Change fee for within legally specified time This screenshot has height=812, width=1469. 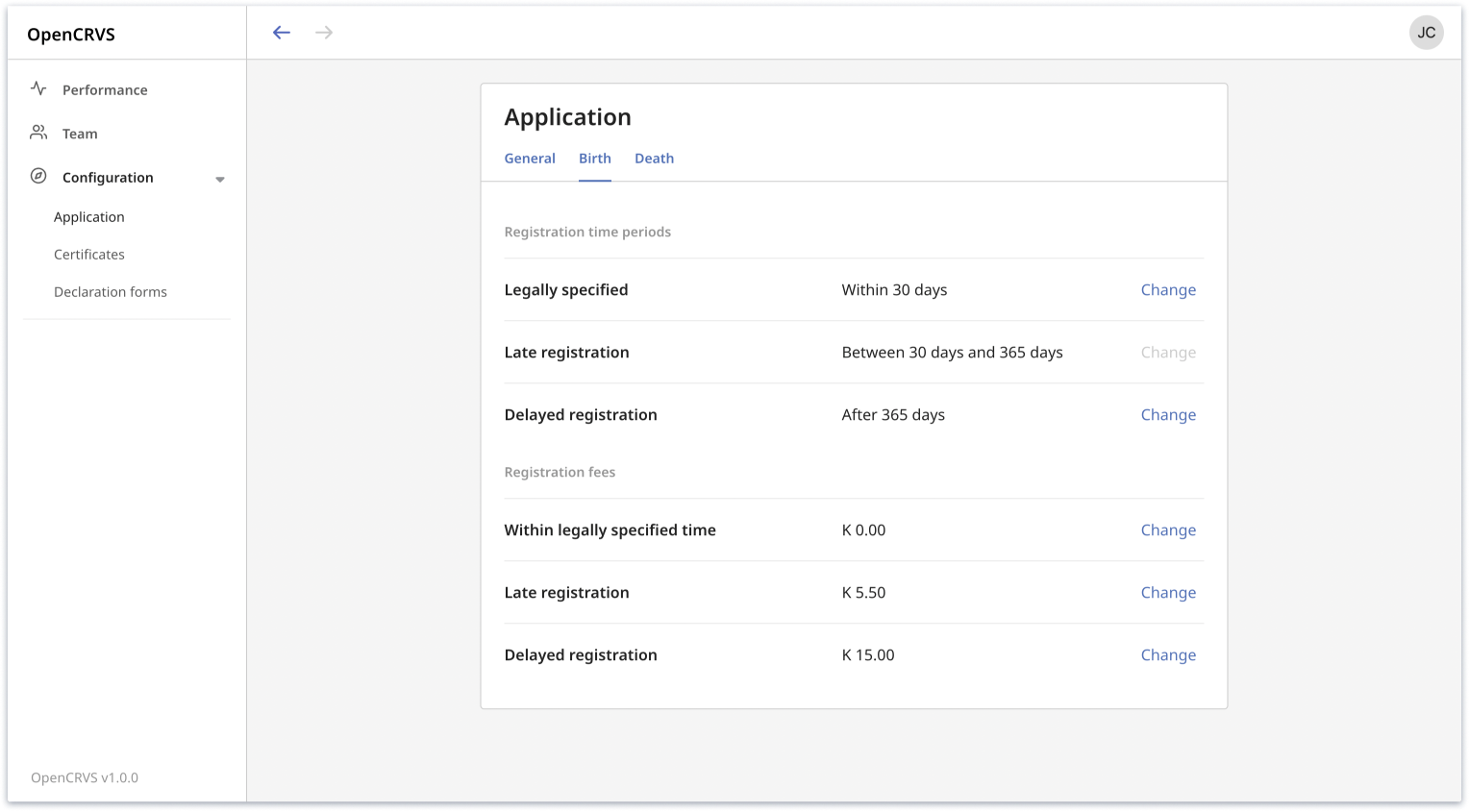point(1168,530)
